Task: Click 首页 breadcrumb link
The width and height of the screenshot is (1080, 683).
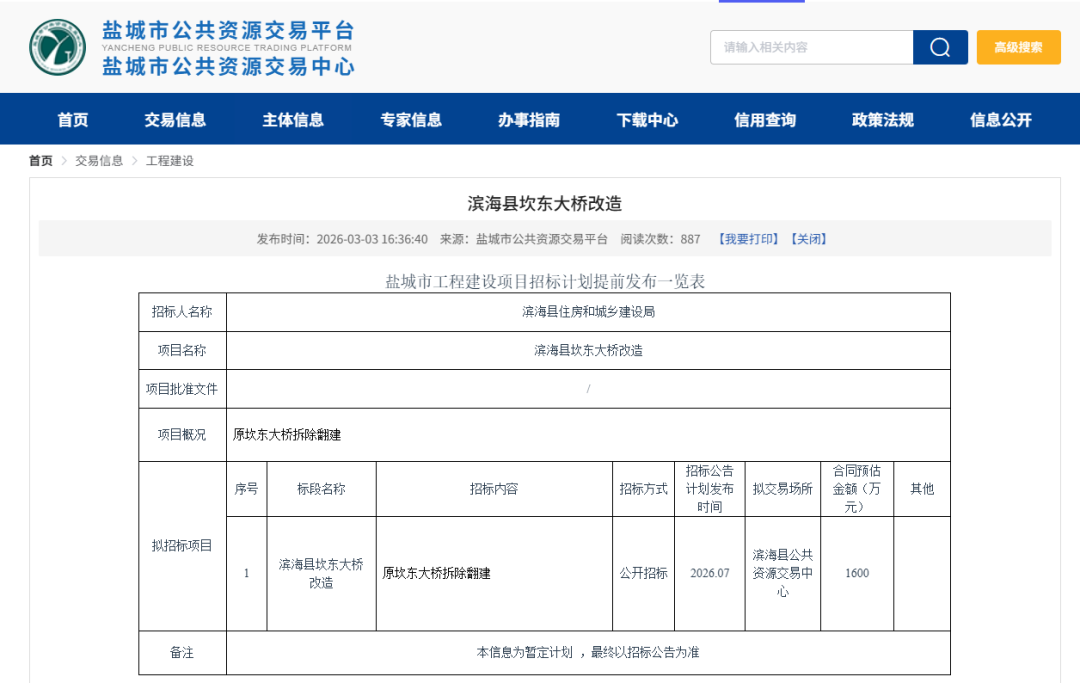Action: (x=41, y=161)
